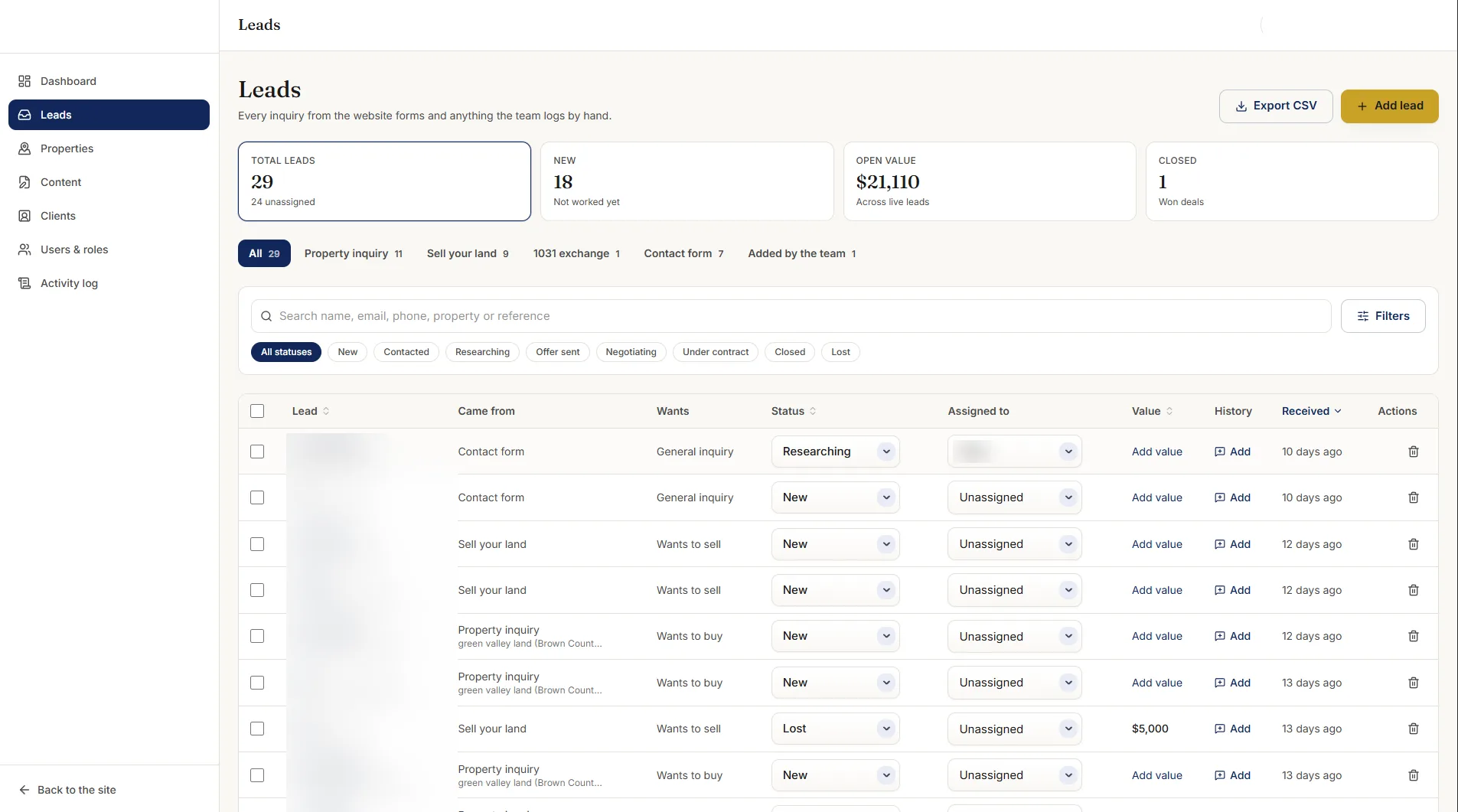Delete the Researching lead via trash icon
Image resolution: width=1458 pixels, height=812 pixels.
(1414, 452)
